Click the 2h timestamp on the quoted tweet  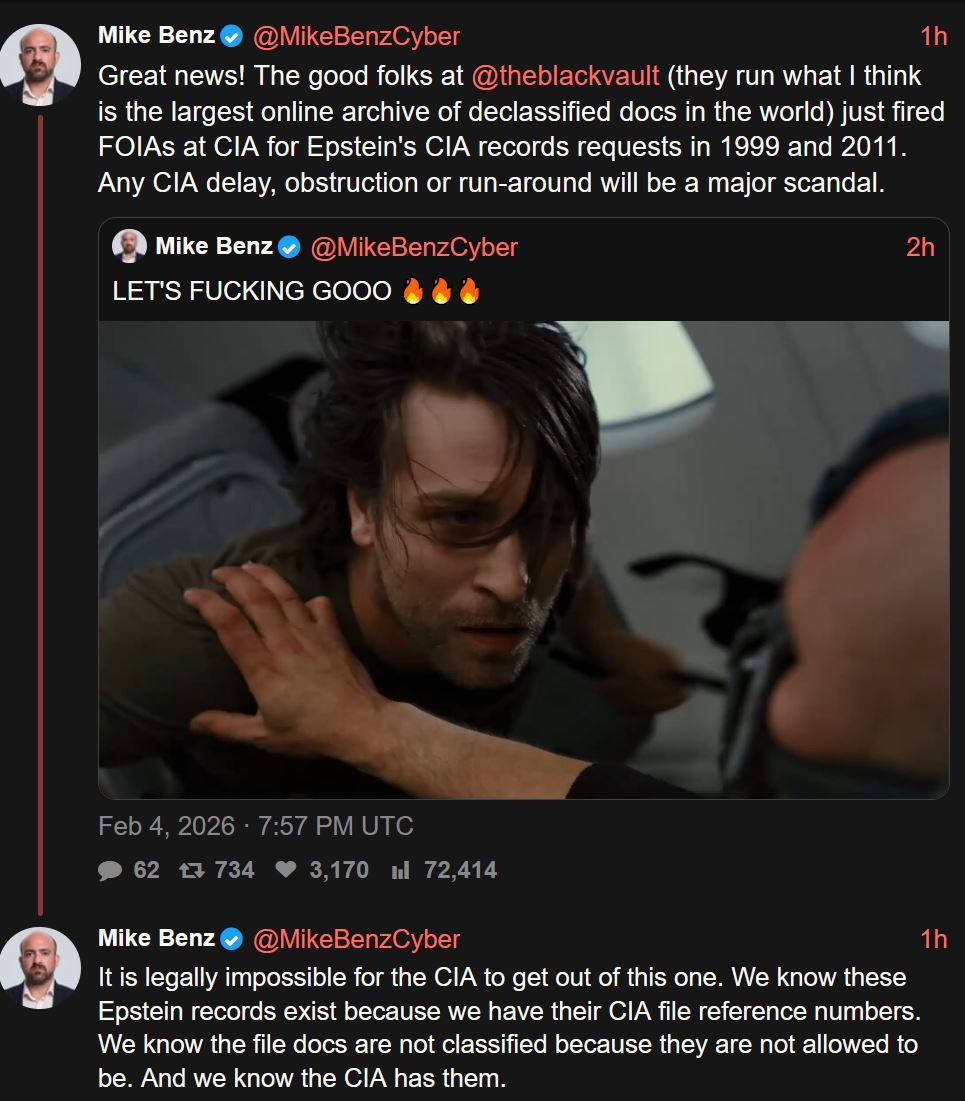pos(920,247)
